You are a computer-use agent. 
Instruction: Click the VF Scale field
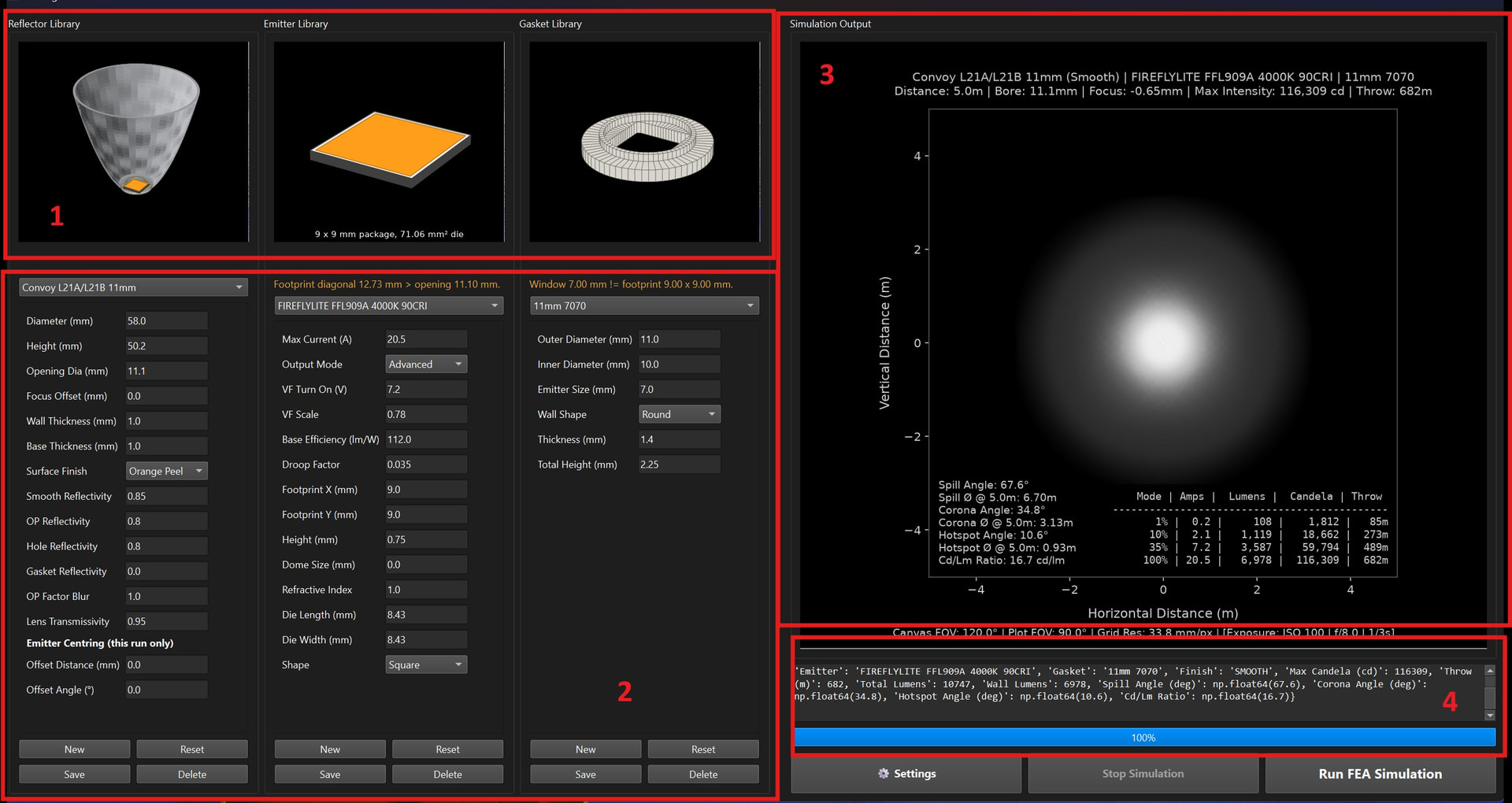pos(426,414)
